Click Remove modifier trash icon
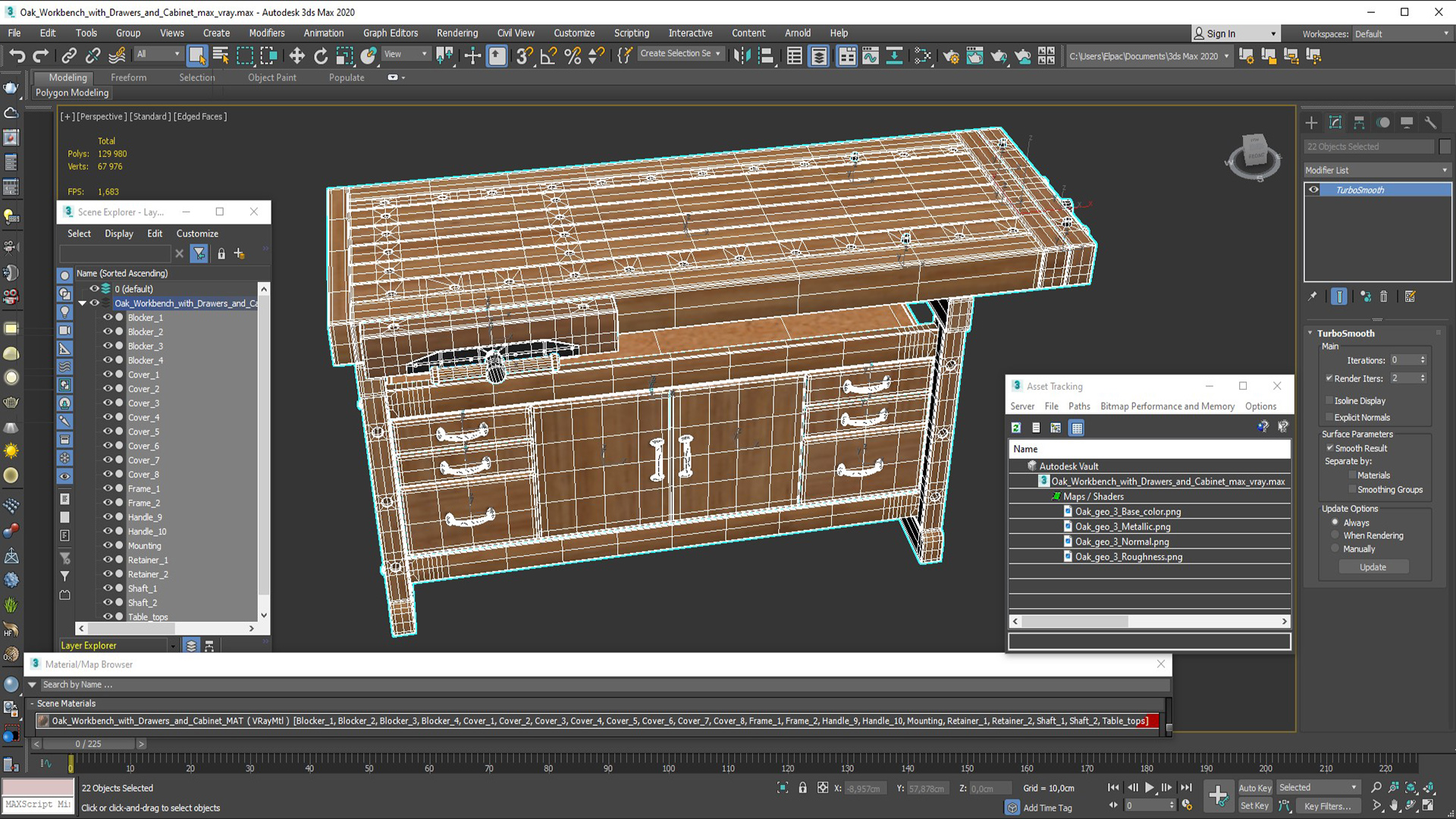Viewport: 1456px width, 819px height. click(1383, 297)
